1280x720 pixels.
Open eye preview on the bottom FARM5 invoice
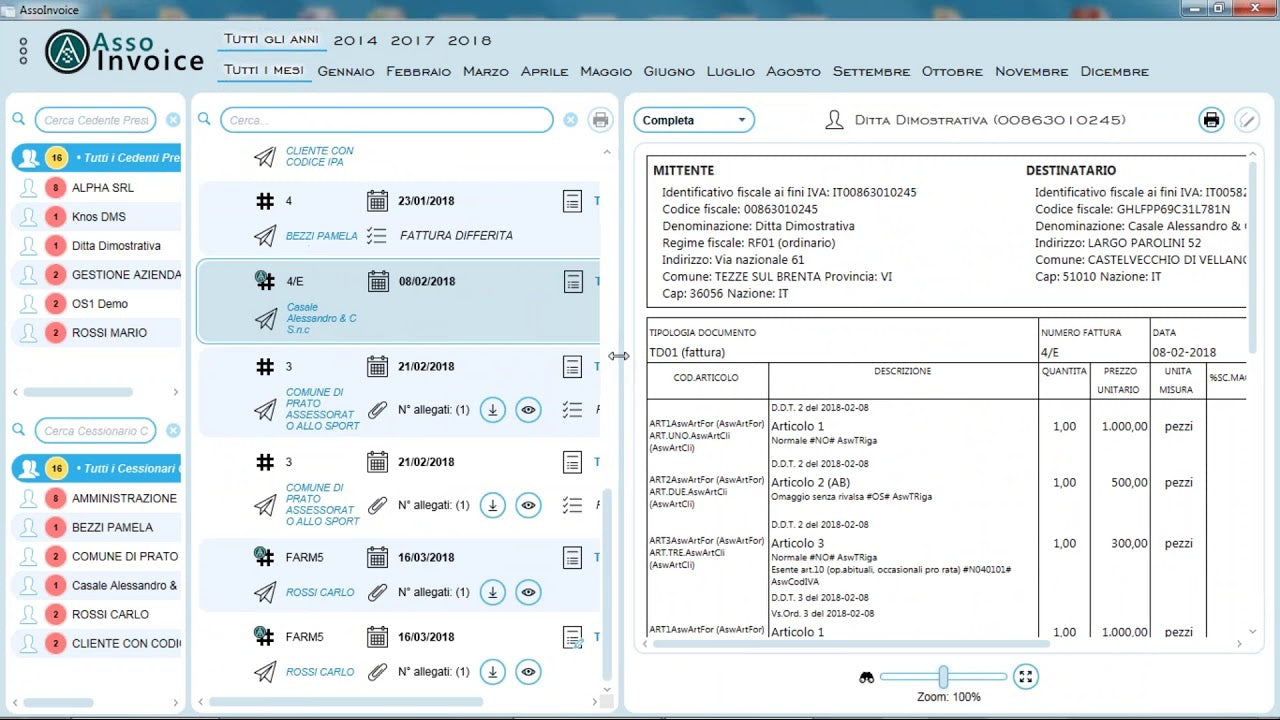(528, 672)
